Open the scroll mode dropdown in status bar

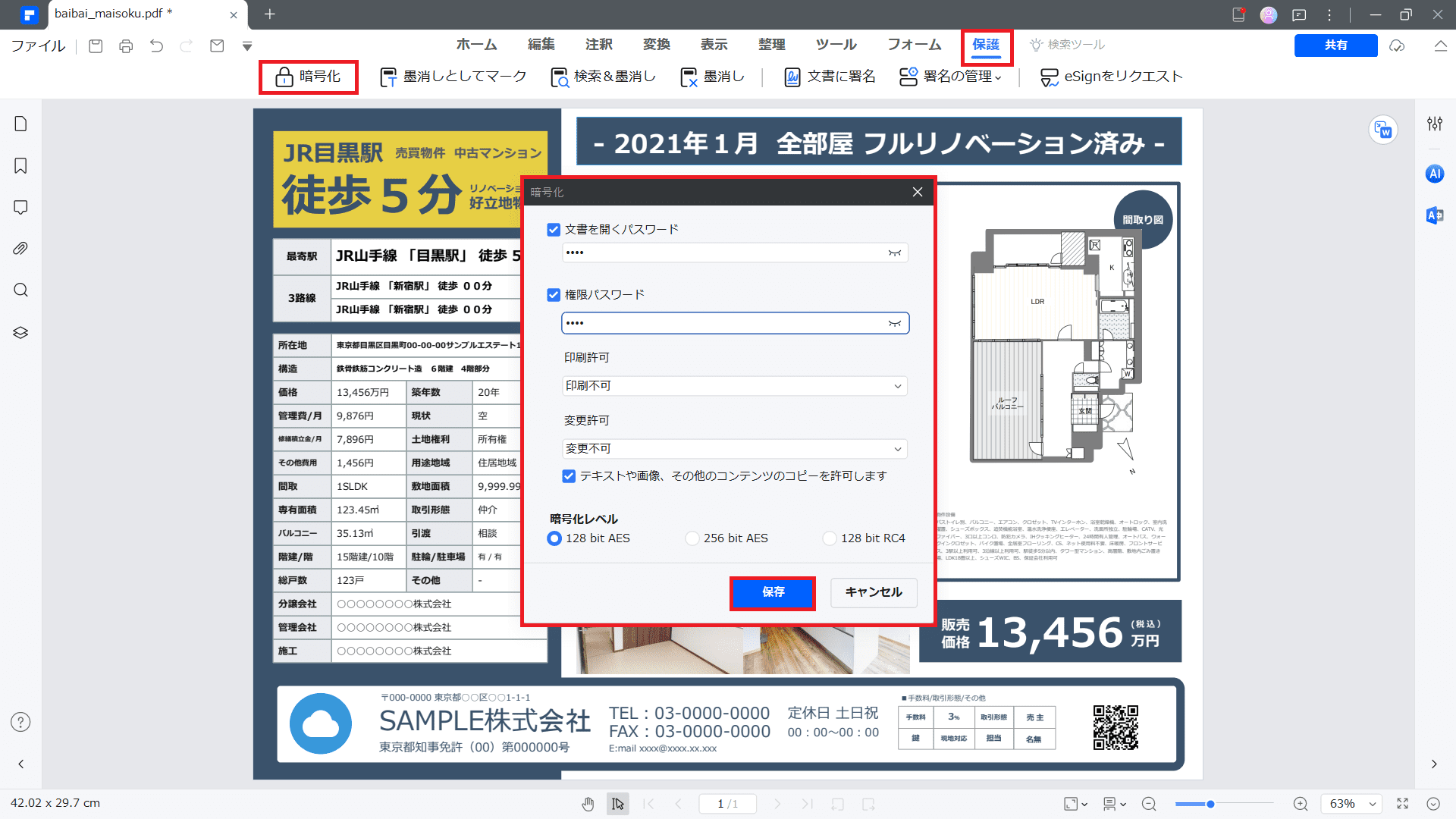(1114, 804)
